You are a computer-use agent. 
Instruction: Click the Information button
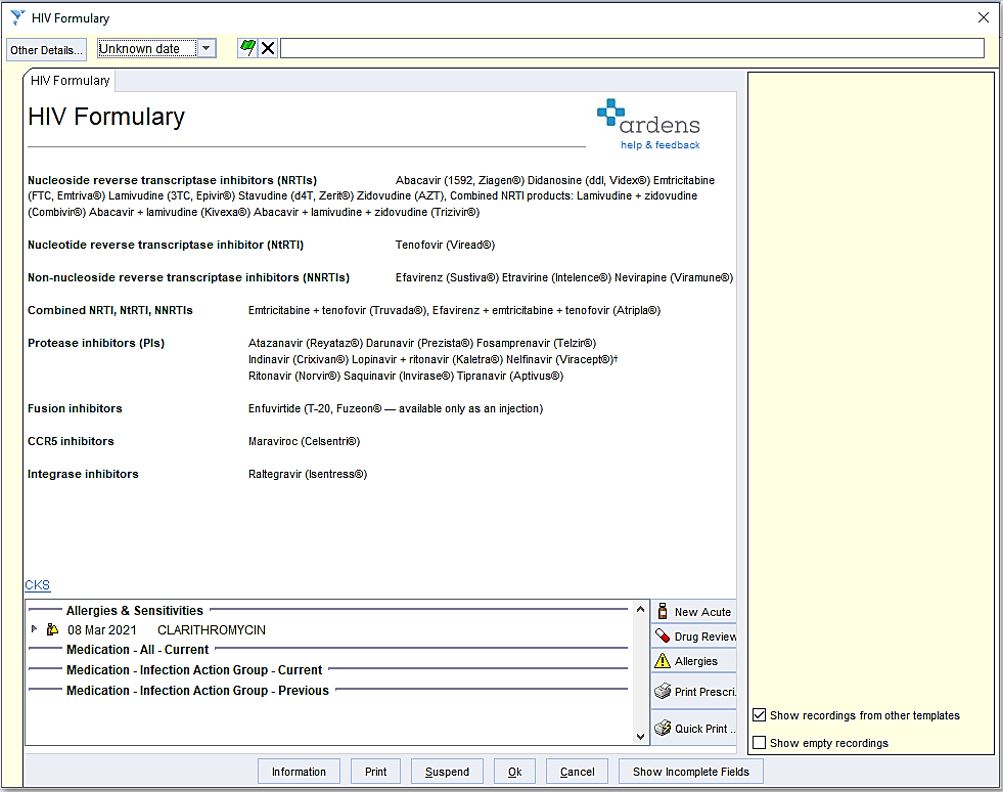pyautogui.click(x=299, y=772)
